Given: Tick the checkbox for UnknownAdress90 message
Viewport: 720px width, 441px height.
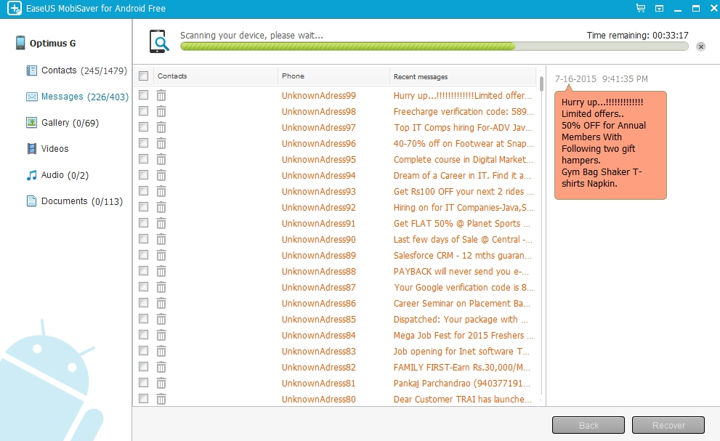Looking at the screenshot, I should coord(144,240).
